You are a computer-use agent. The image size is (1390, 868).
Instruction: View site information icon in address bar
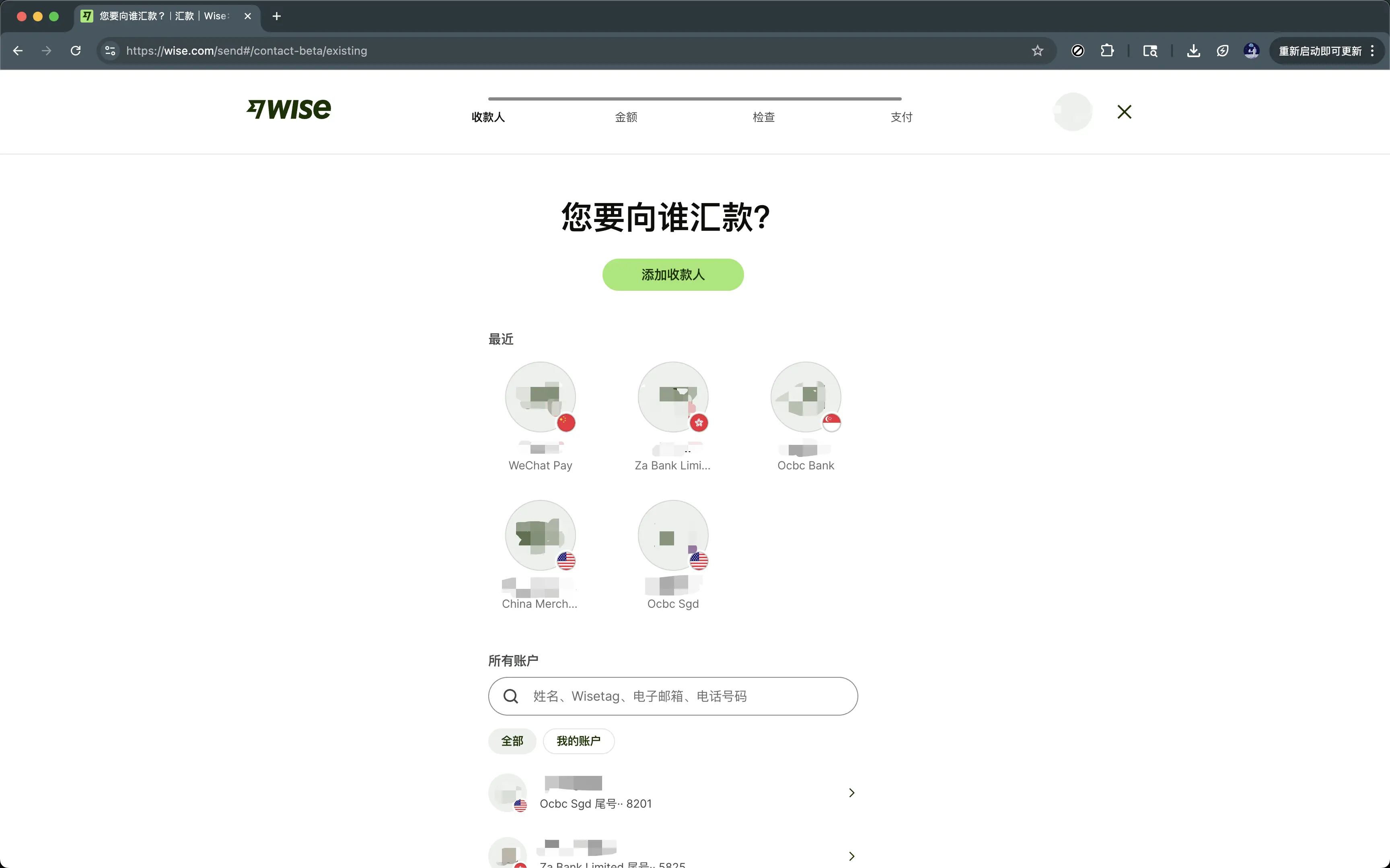(110, 51)
